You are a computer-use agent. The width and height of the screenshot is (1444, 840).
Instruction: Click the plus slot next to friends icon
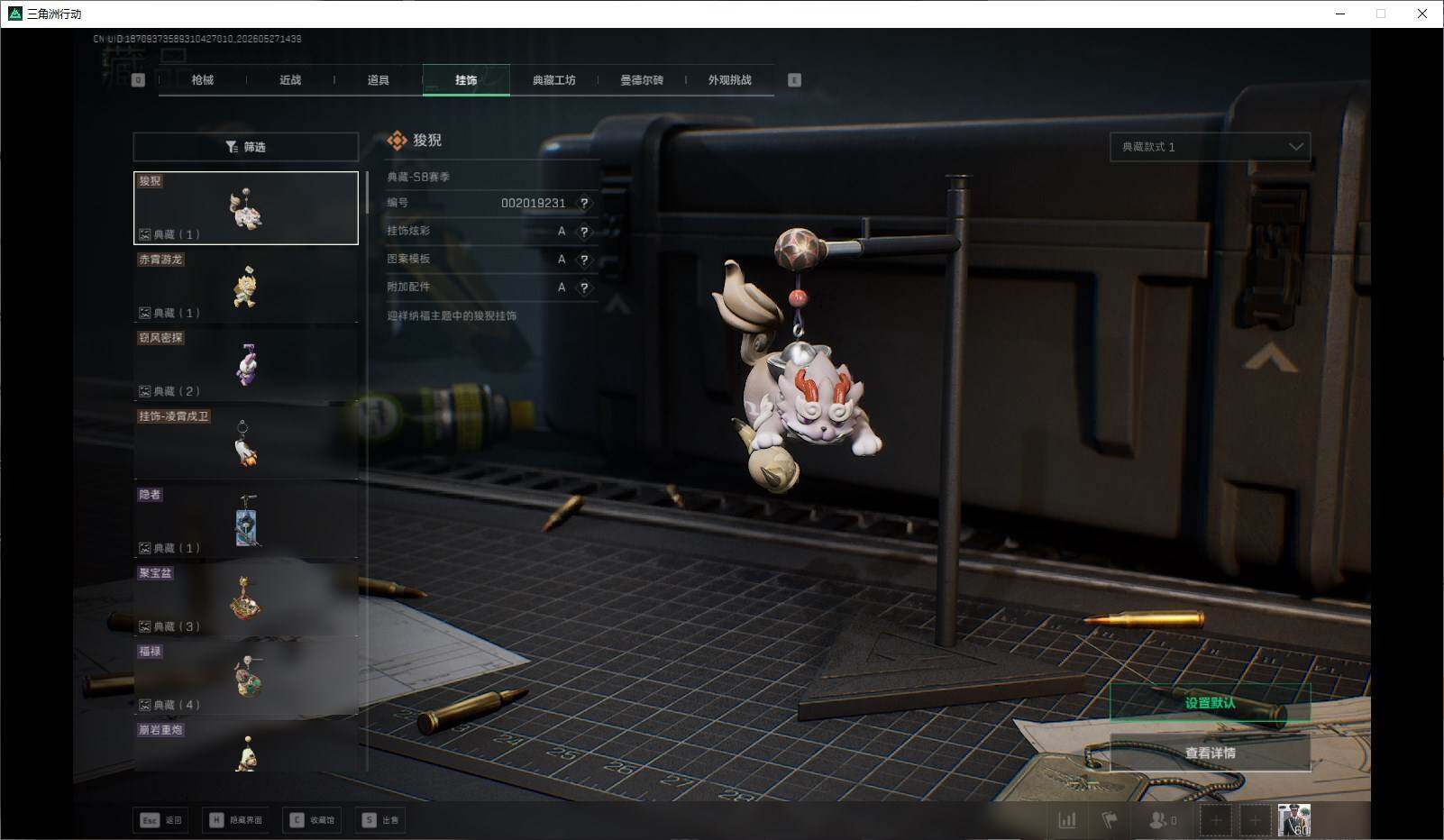point(1216,820)
